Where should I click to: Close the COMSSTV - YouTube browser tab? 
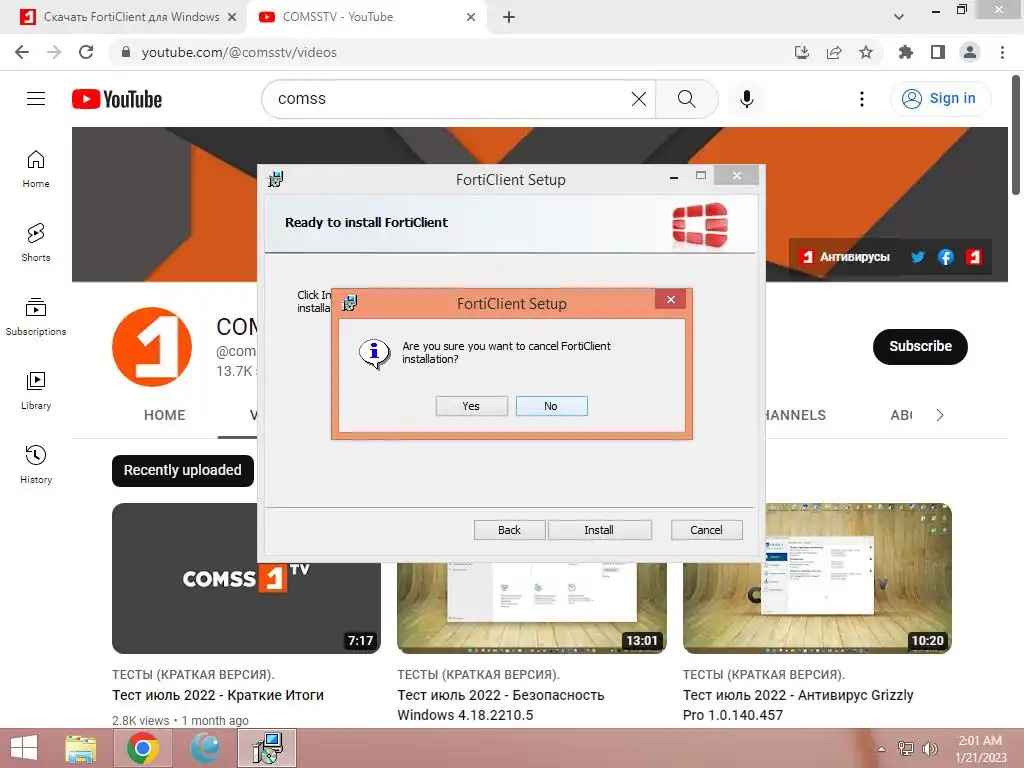coord(471,17)
